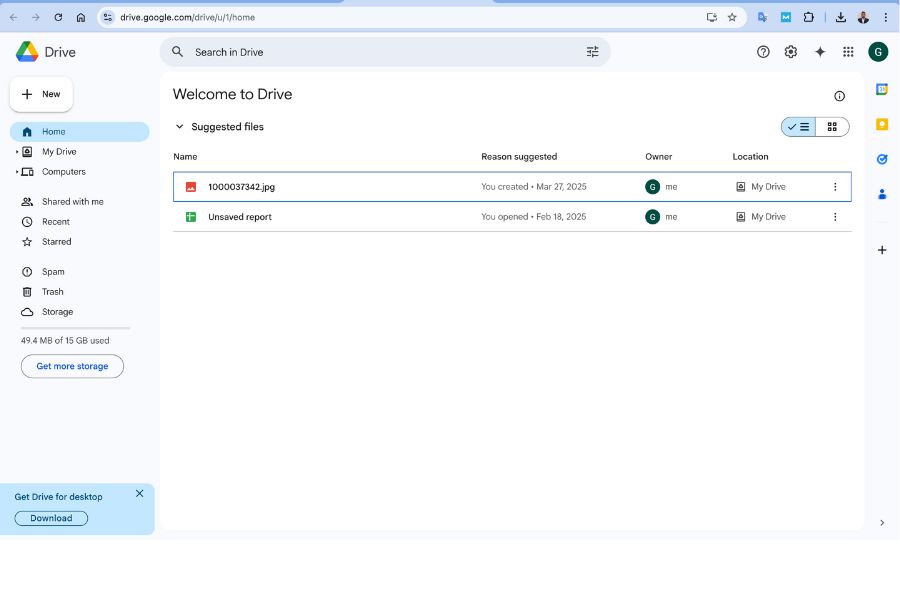
Task: Open Google Calendar side panel icon
Action: point(882,89)
